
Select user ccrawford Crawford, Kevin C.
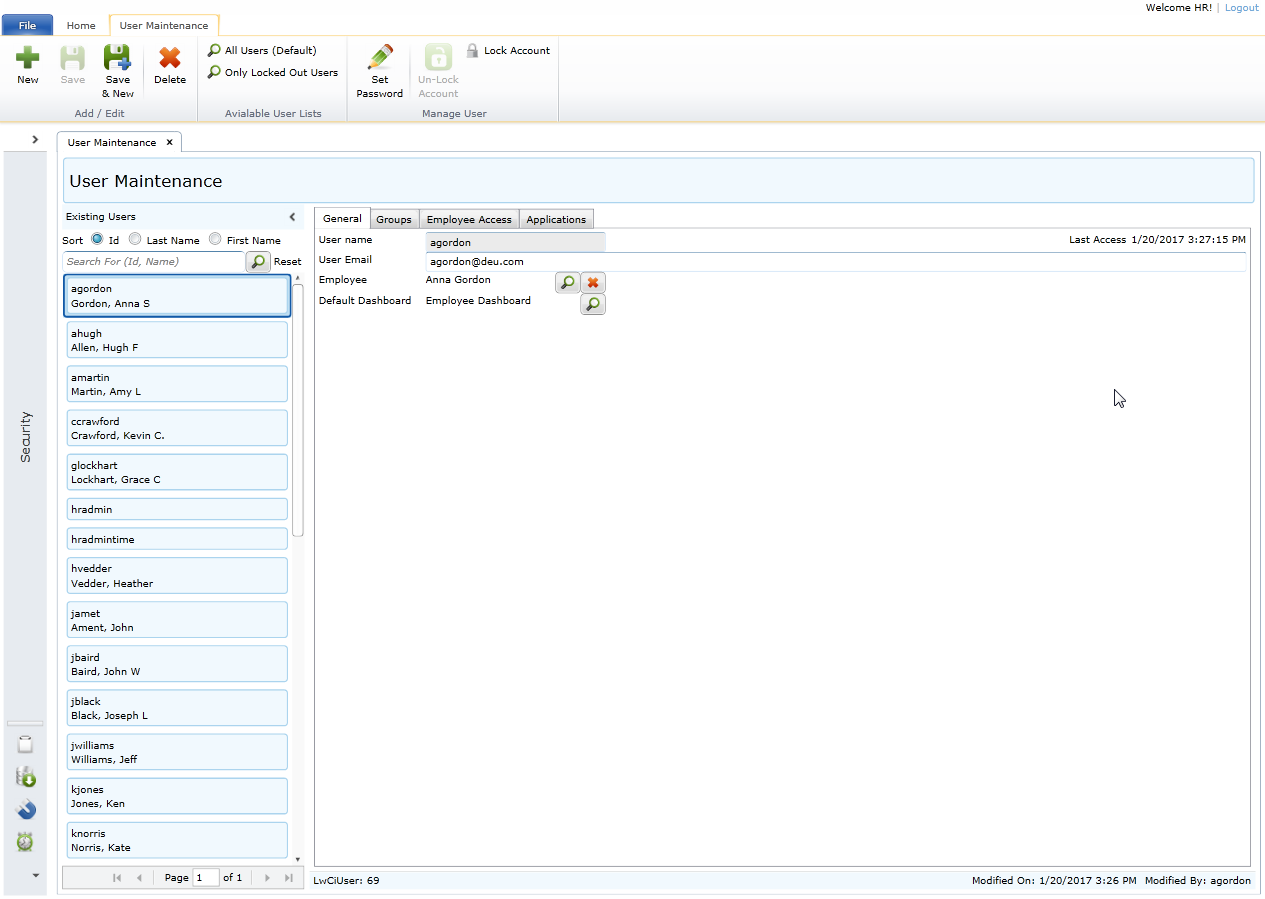tap(178, 428)
